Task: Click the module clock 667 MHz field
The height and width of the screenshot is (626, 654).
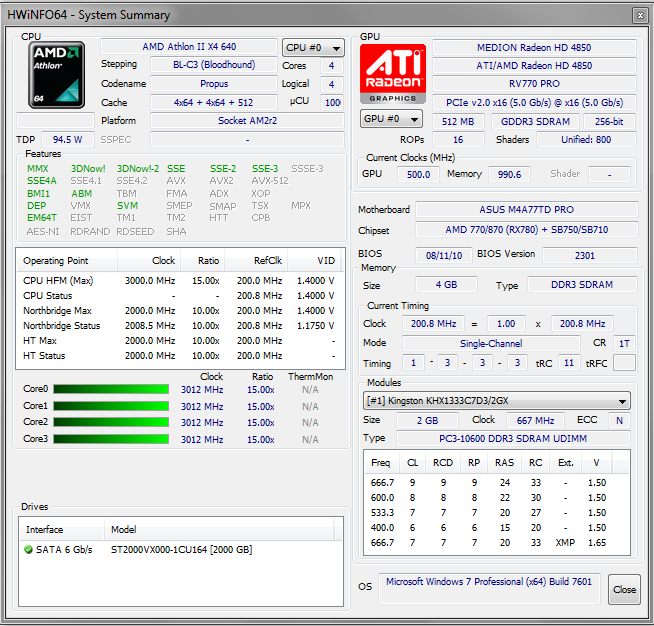Action: click(x=535, y=420)
